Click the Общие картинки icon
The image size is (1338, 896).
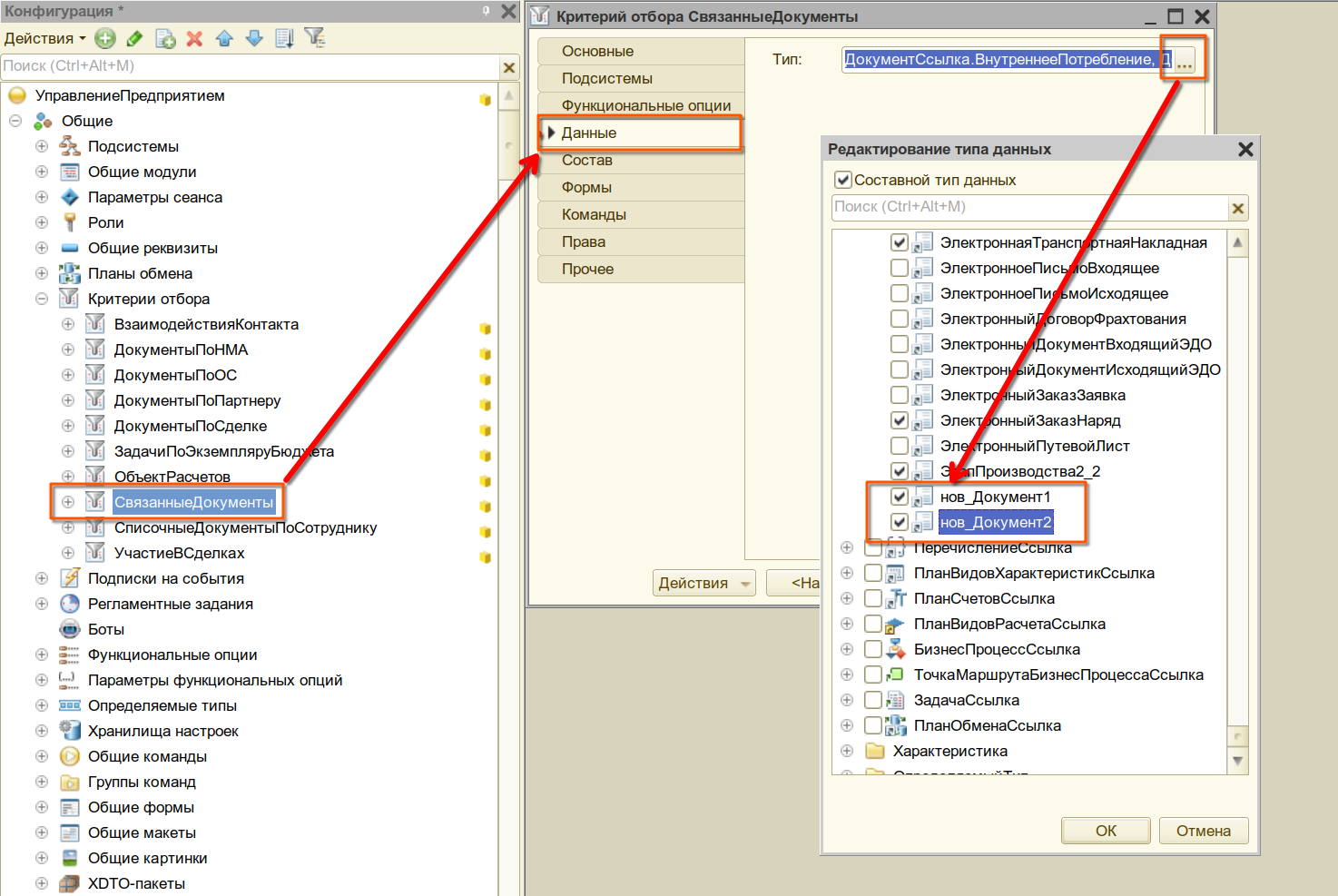70,858
